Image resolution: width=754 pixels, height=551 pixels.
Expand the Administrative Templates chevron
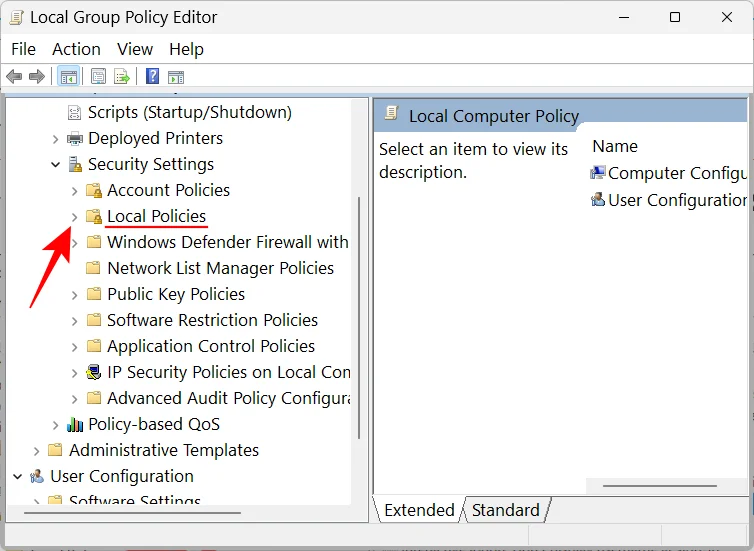[37, 451]
